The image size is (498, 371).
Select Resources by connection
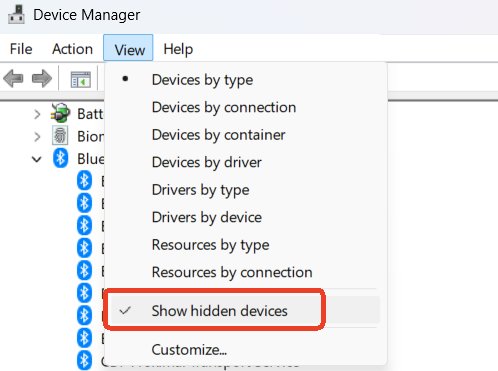click(245, 272)
